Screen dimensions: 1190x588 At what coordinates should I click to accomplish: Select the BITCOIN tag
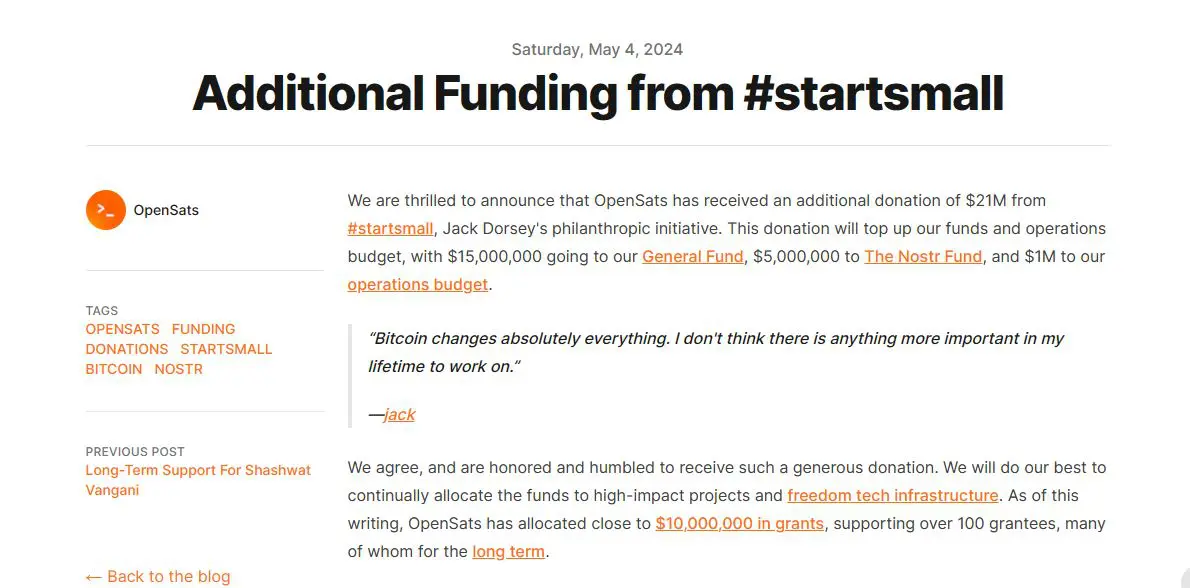(114, 369)
